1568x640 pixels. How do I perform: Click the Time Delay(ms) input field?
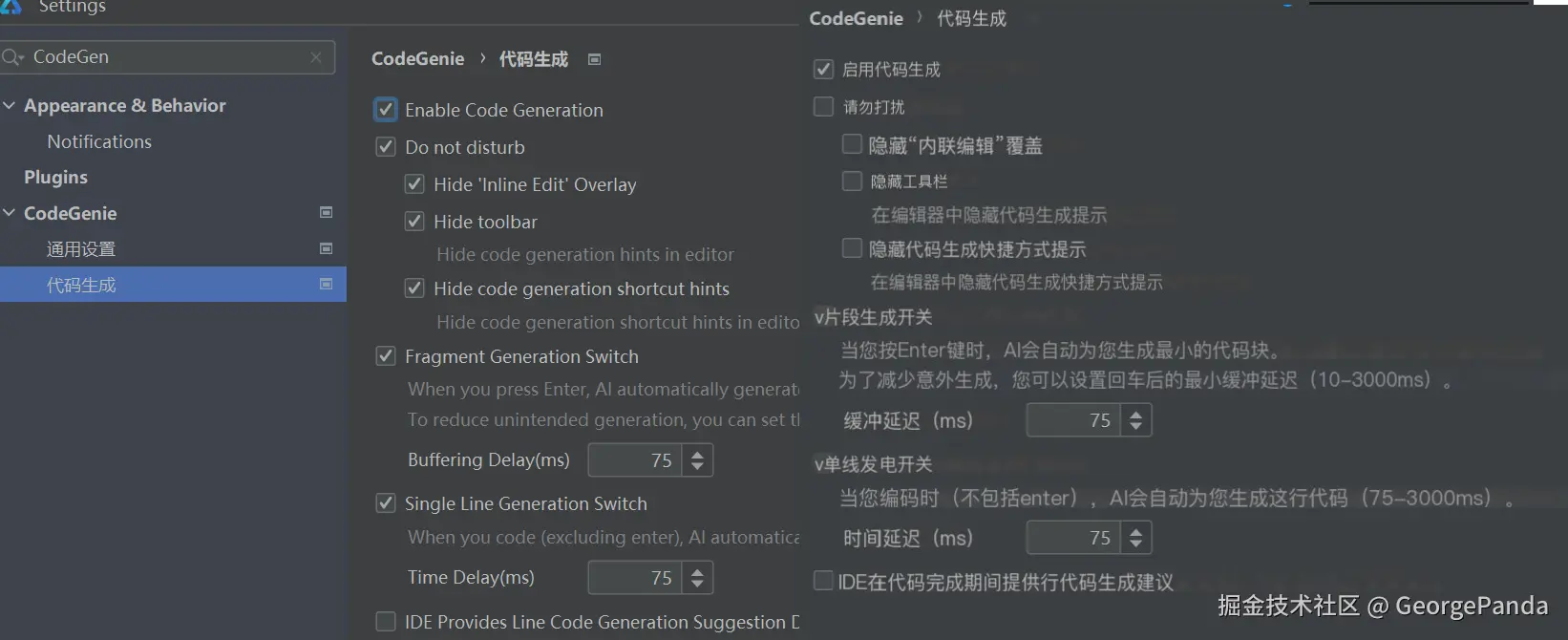[637, 577]
